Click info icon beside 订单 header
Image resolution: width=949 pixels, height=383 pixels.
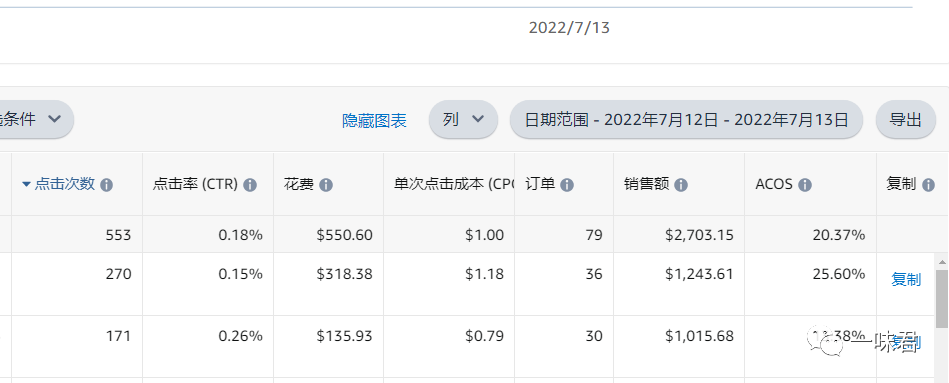tap(566, 185)
